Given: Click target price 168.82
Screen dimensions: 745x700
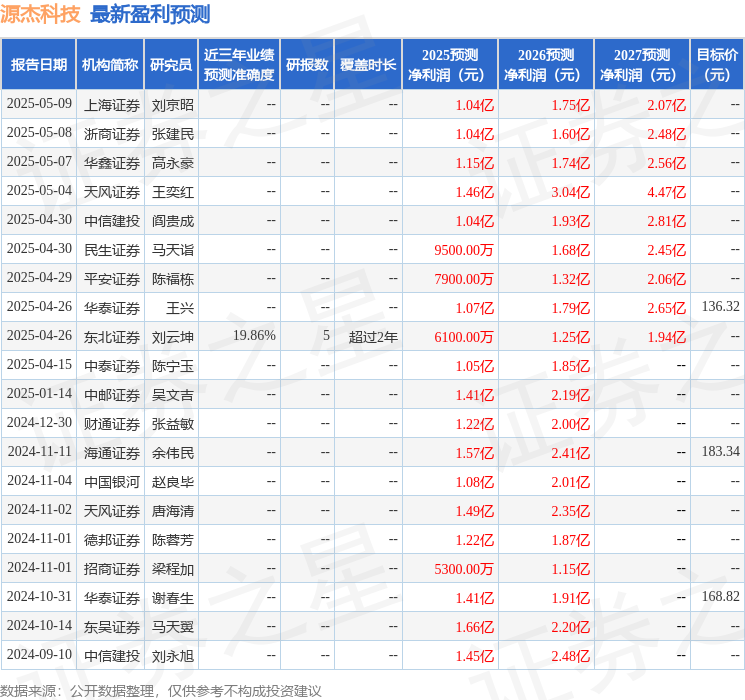Looking at the screenshot, I should [720, 596].
